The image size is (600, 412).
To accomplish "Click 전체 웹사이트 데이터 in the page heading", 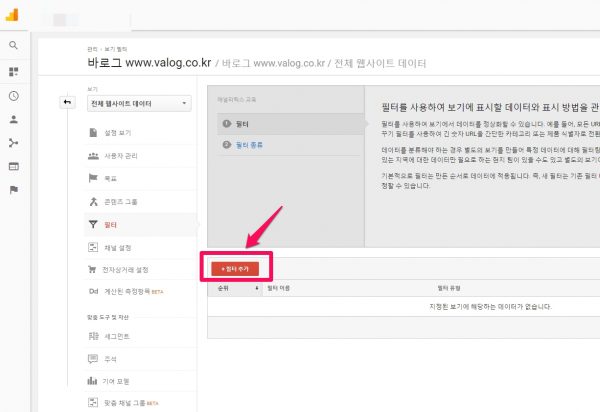I will click(x=380, y=63).
